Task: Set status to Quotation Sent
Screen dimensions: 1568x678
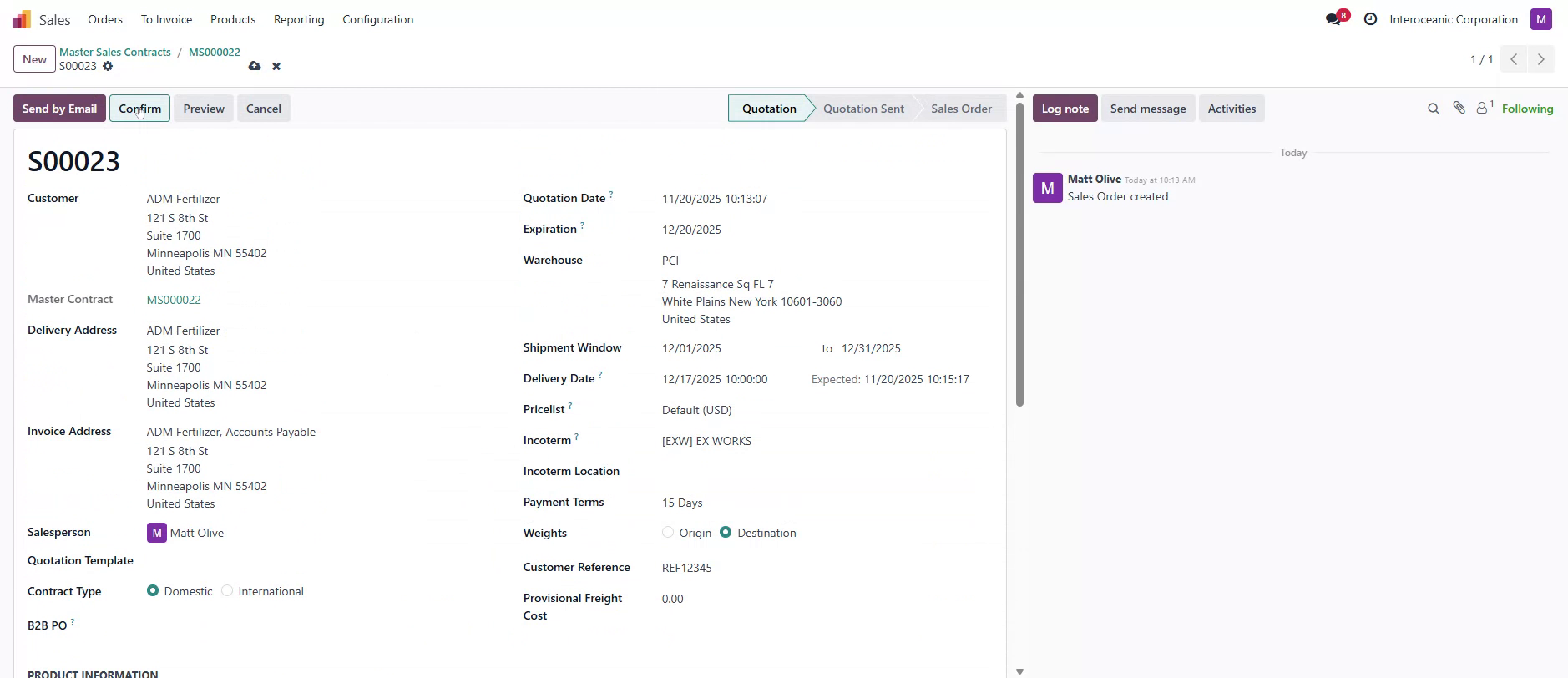Action: 863,109
